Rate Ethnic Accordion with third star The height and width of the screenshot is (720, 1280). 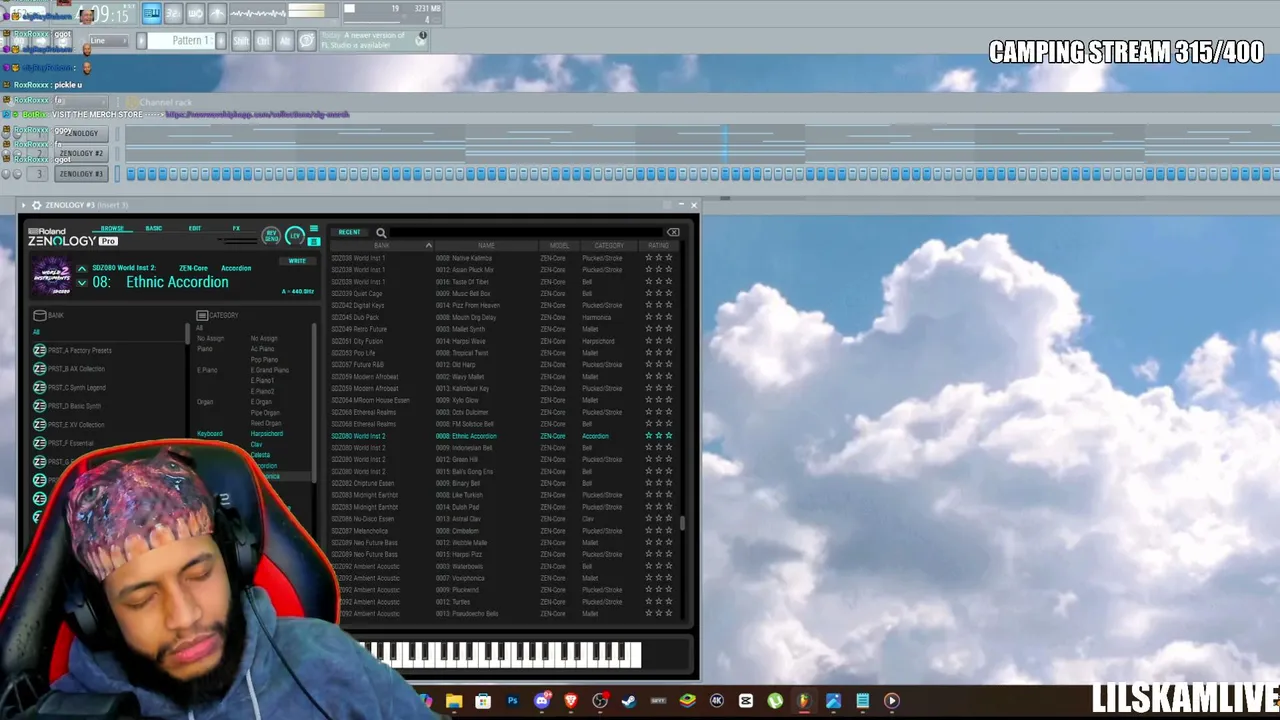[668, 436]
